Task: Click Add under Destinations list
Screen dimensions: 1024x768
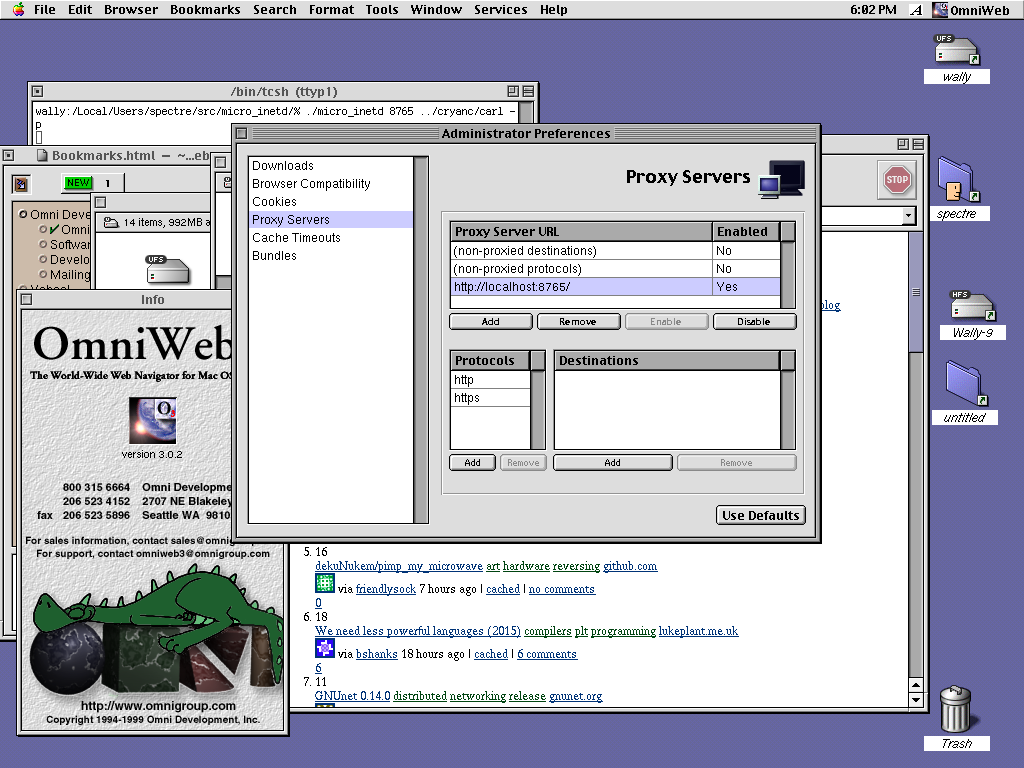Action: (613, 462)
